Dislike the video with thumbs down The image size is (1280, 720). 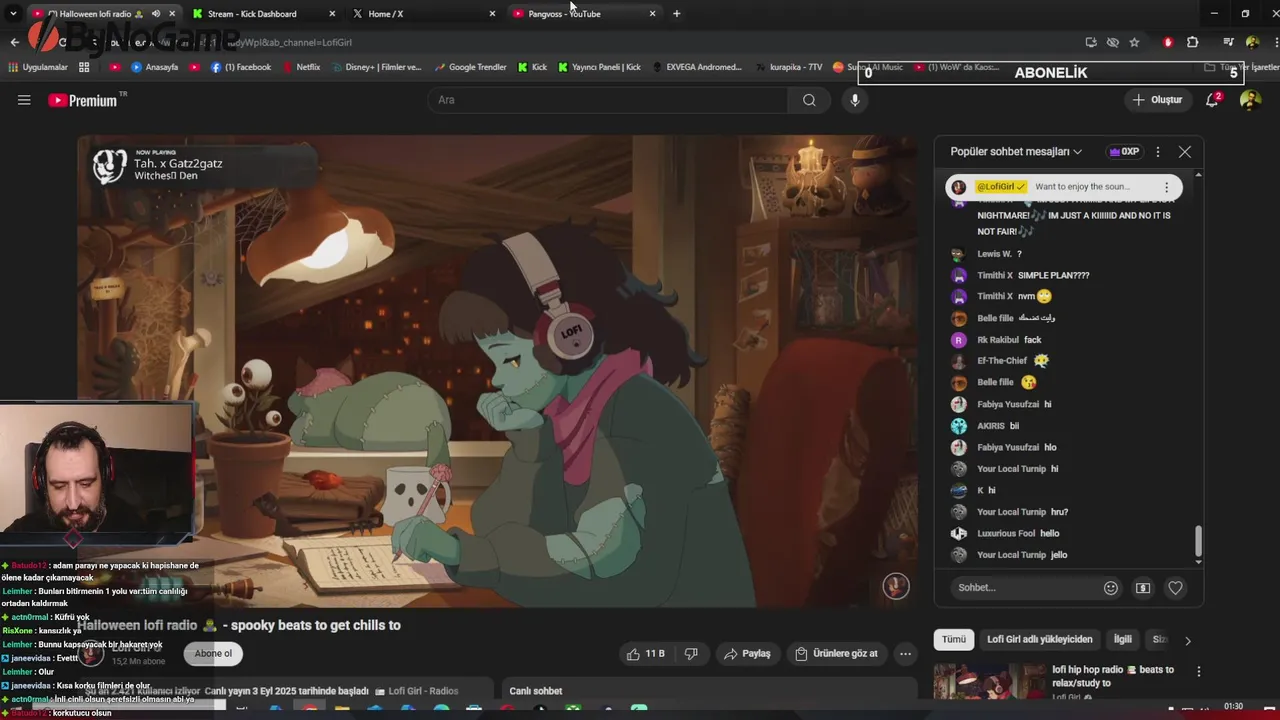(691, 654)
